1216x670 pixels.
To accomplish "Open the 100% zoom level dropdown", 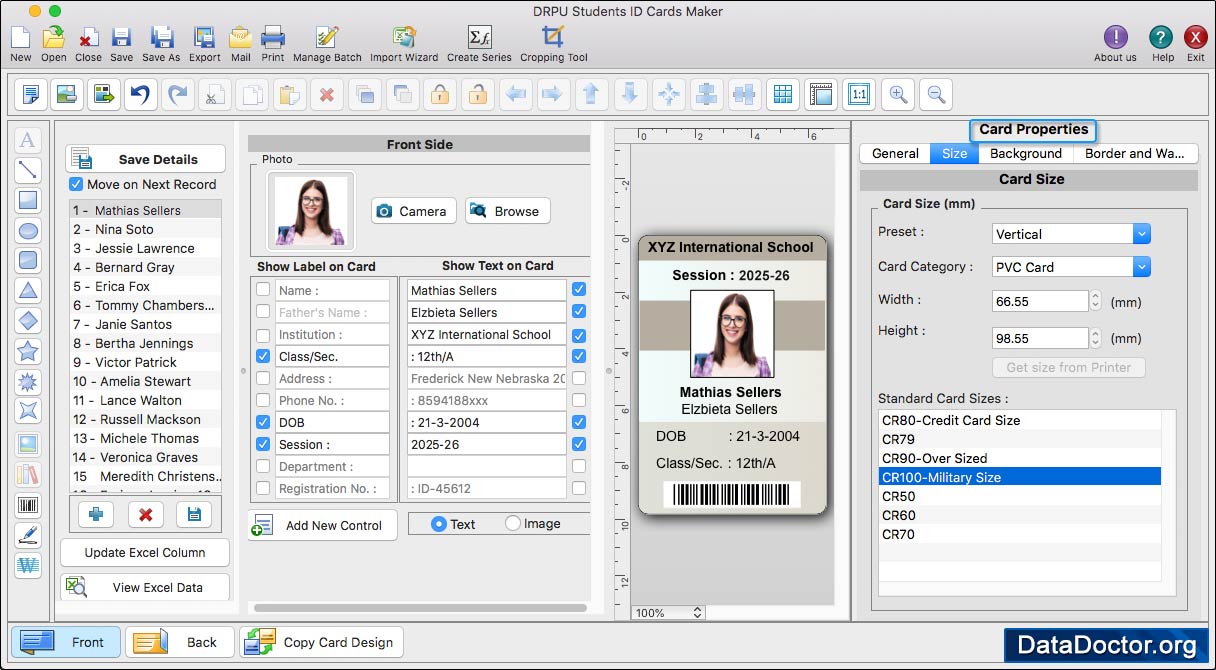I will pyautogui.click(x=669, y=613).
